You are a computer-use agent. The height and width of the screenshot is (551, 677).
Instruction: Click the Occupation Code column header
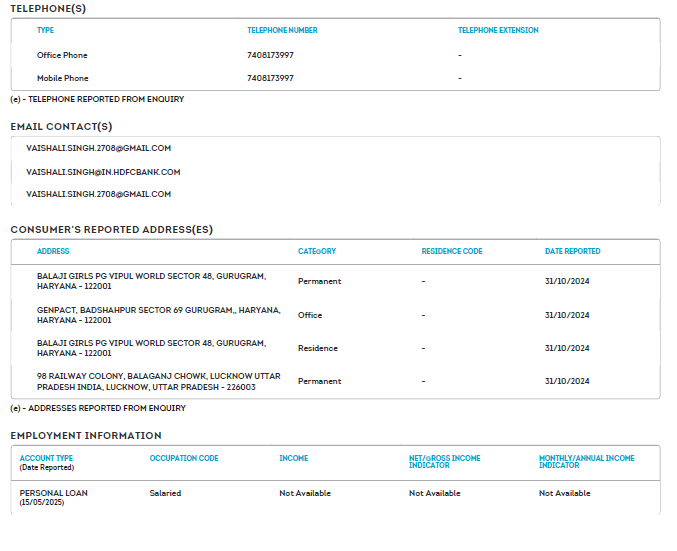coord(184,458)
